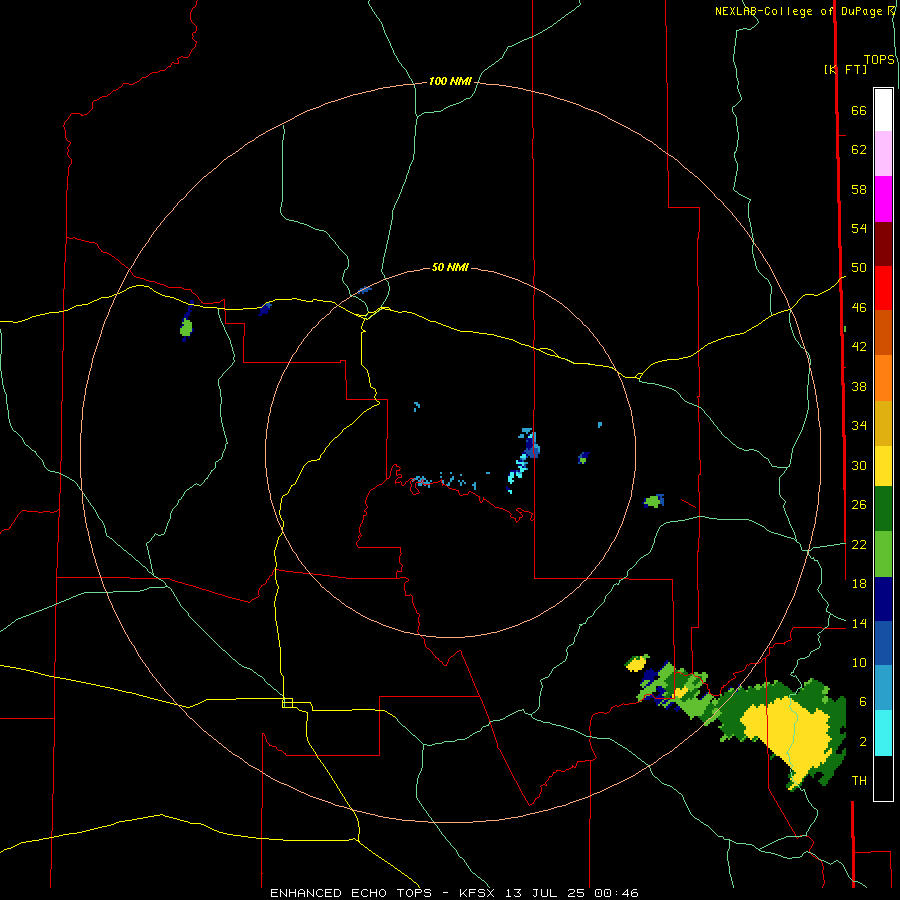Screen dimensions: 900x900
Task: Click the small yellow echo northwest of storm
Action: click(x=637, y=664)
